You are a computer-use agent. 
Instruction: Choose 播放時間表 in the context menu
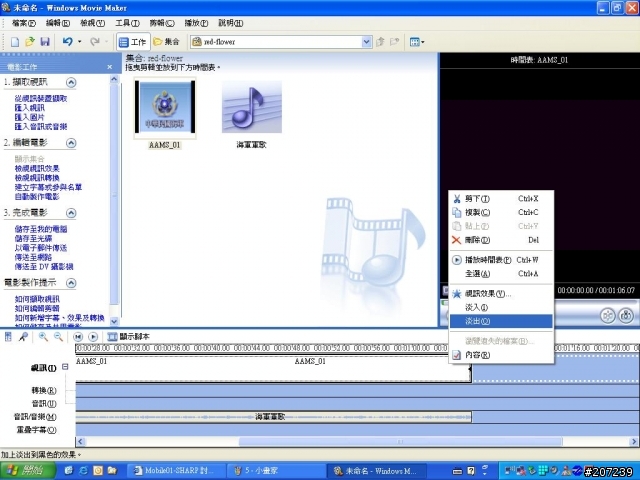(x=501, y=260)
